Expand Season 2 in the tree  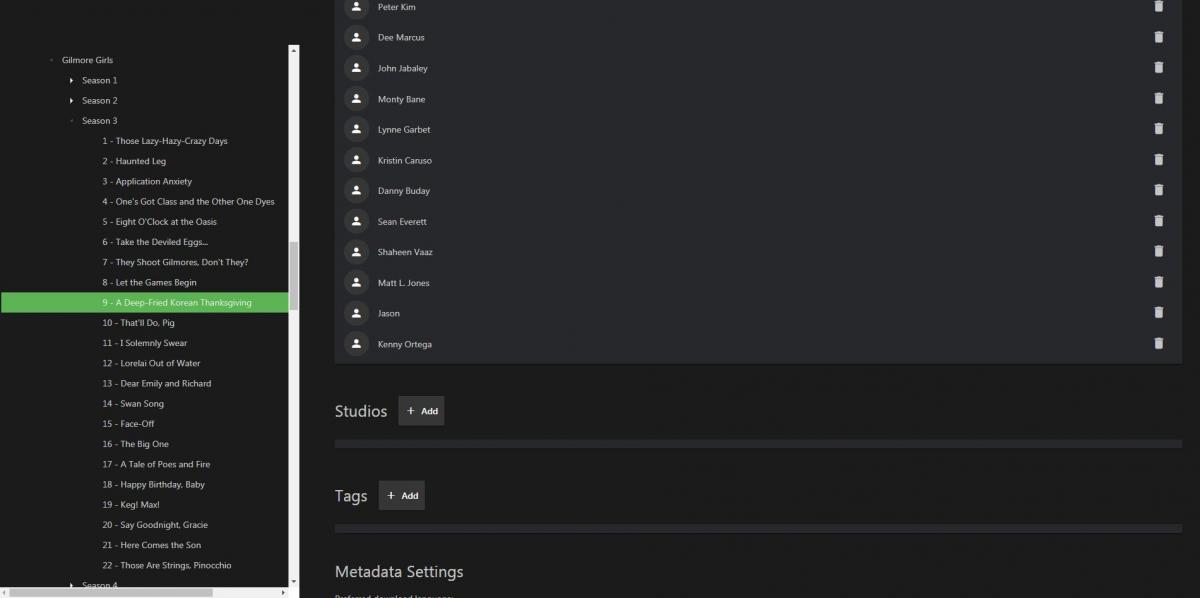[x=72, y=100]
